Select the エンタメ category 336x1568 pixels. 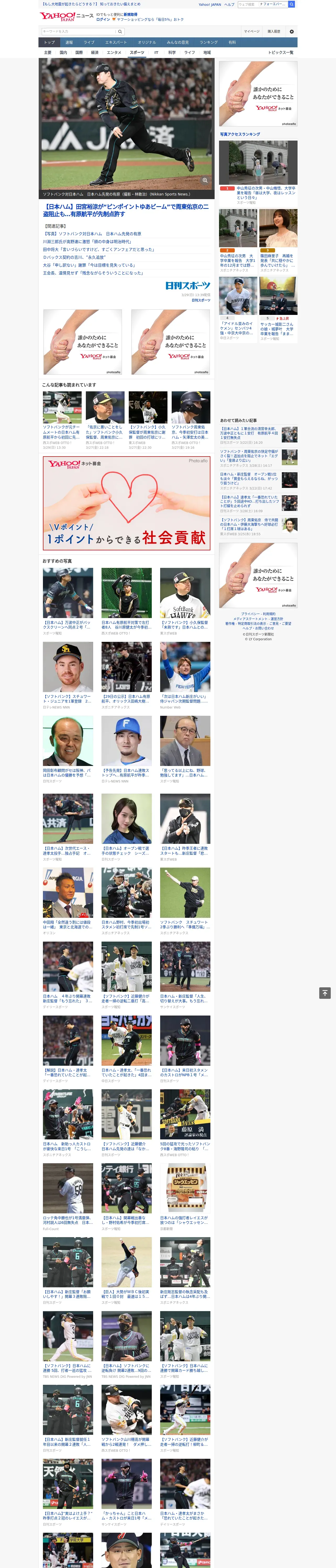tap(114, 52)
